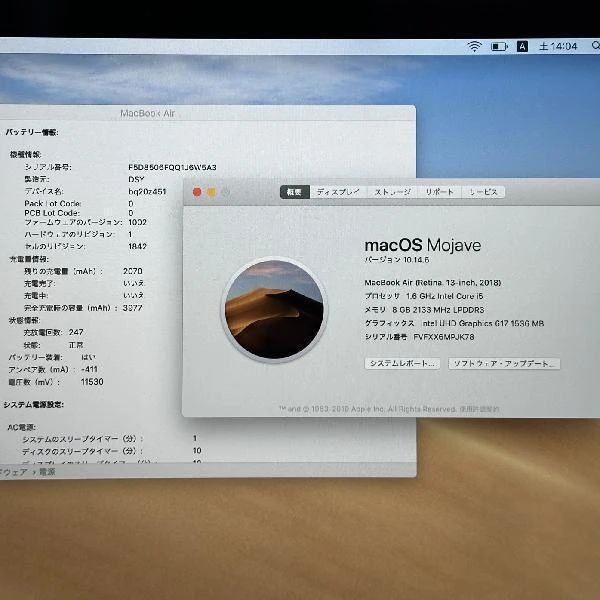Click PCB Lot Code row

coord(79,213)
